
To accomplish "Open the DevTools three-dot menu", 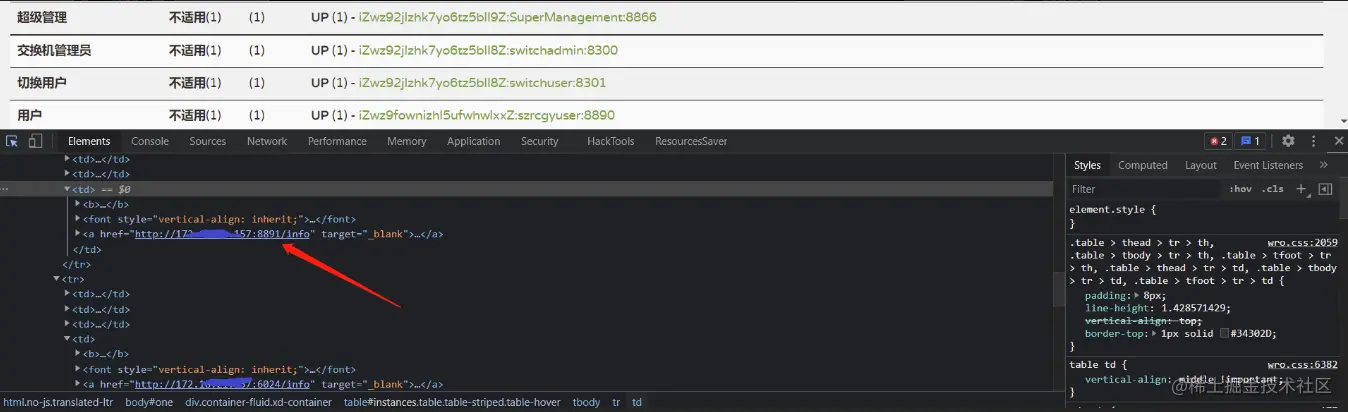I will pyautogui.click(x=1314, y=141).
